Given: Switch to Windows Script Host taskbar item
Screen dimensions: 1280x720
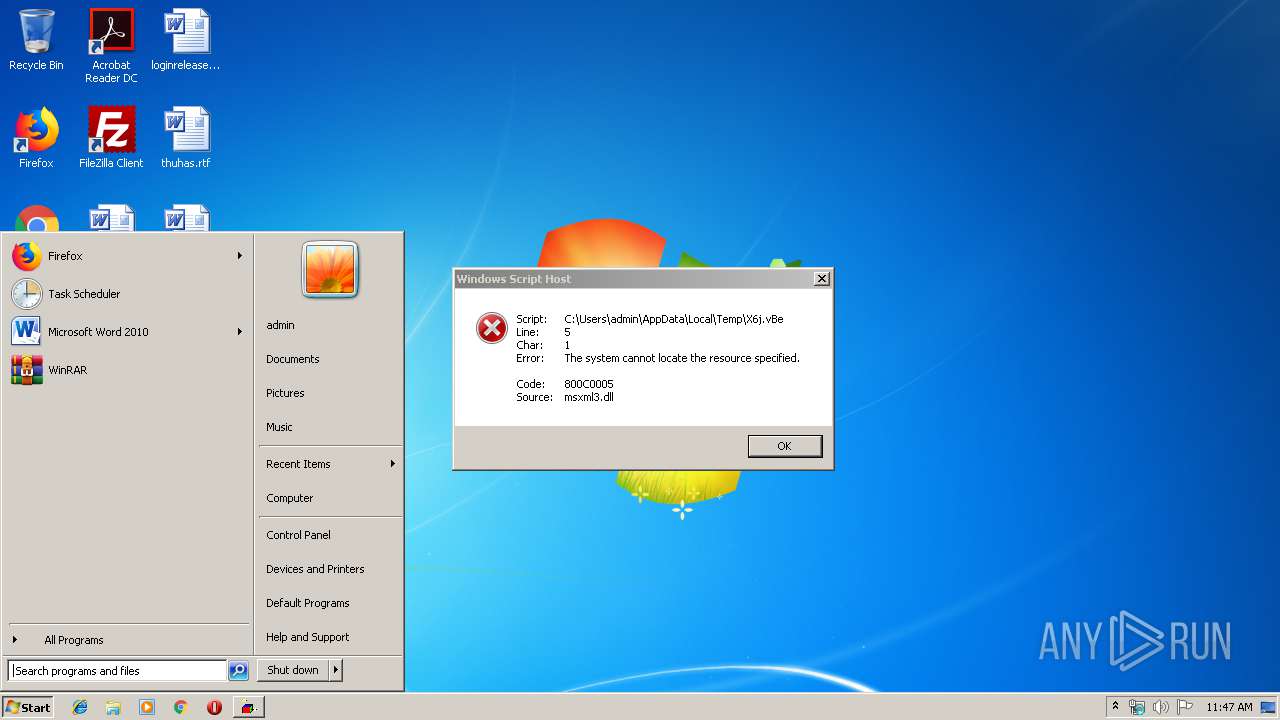Looking at the screenshot, I should point(248,707).
